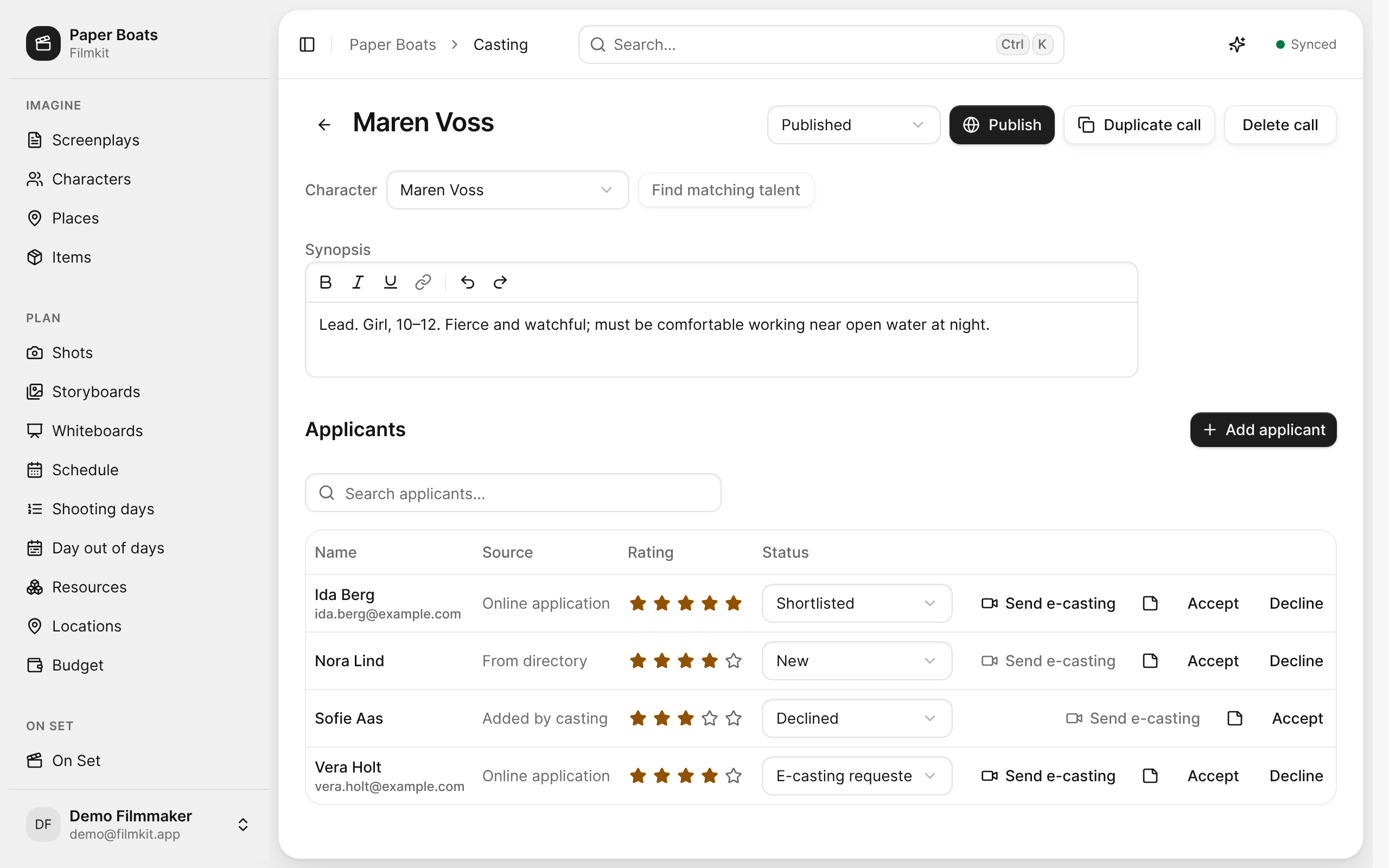This screenshot has width=1389, height=868.
Task: Open the notes icon for Vera Holt
Action: (1150, 776)
